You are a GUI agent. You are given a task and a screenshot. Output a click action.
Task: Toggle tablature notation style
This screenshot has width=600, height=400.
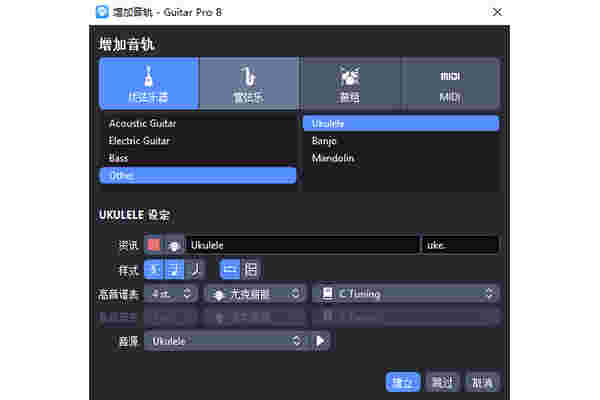click(174, 269)
